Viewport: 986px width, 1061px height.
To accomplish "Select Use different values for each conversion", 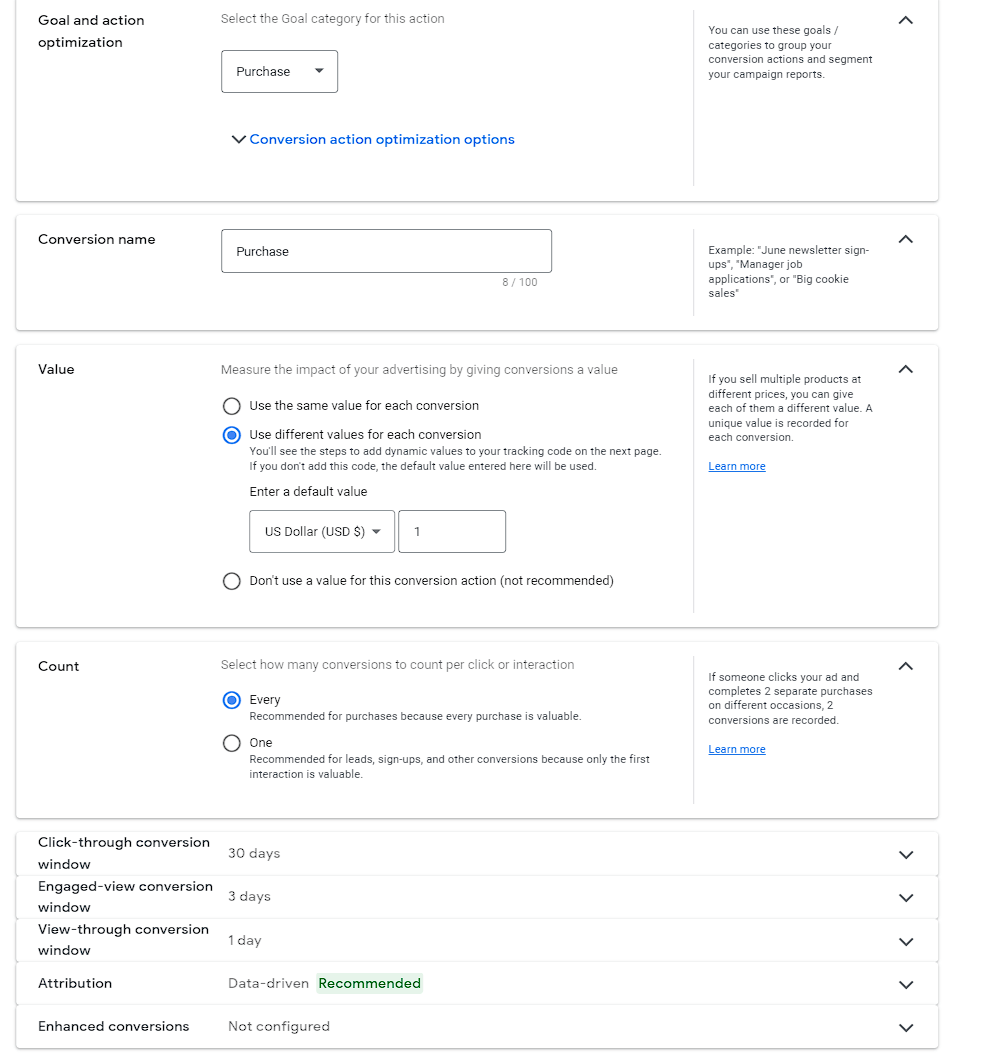I will 231,435.
